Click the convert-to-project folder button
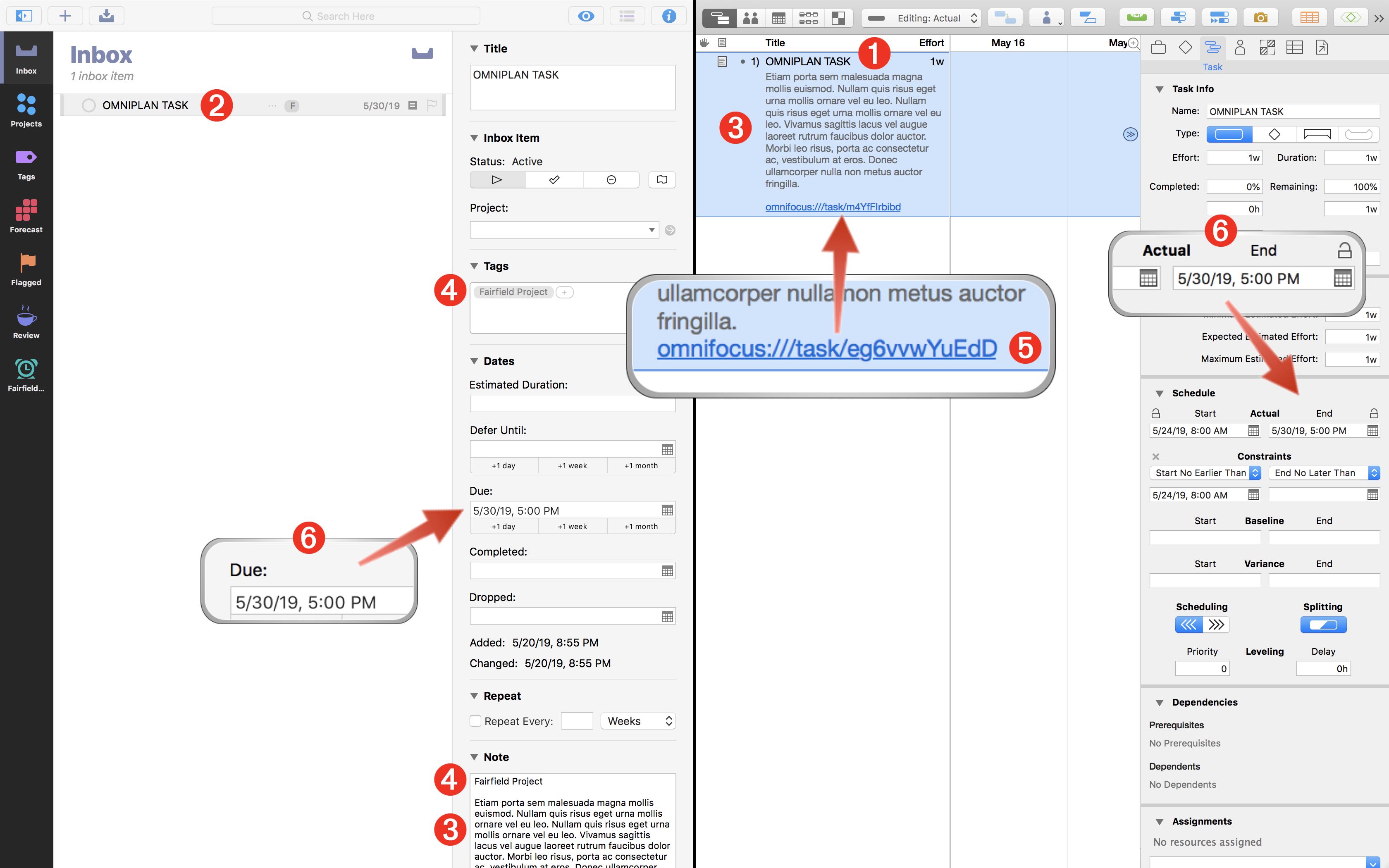The width and height of the screenshot is (1389, 868). tap(662, 180)
